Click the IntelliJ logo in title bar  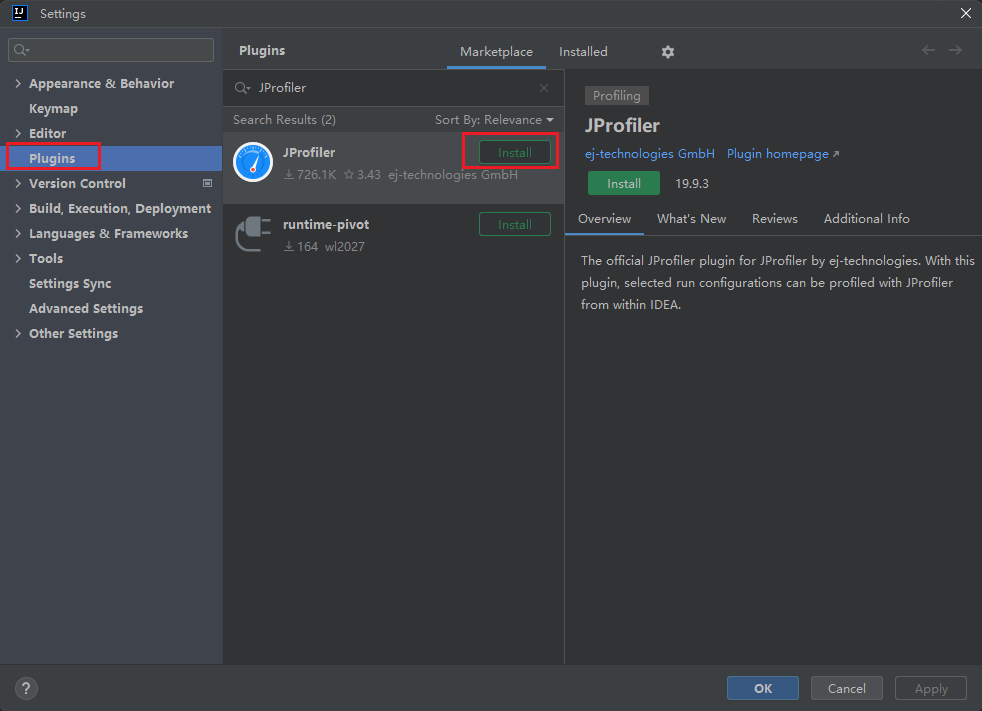tap(20, 13)
